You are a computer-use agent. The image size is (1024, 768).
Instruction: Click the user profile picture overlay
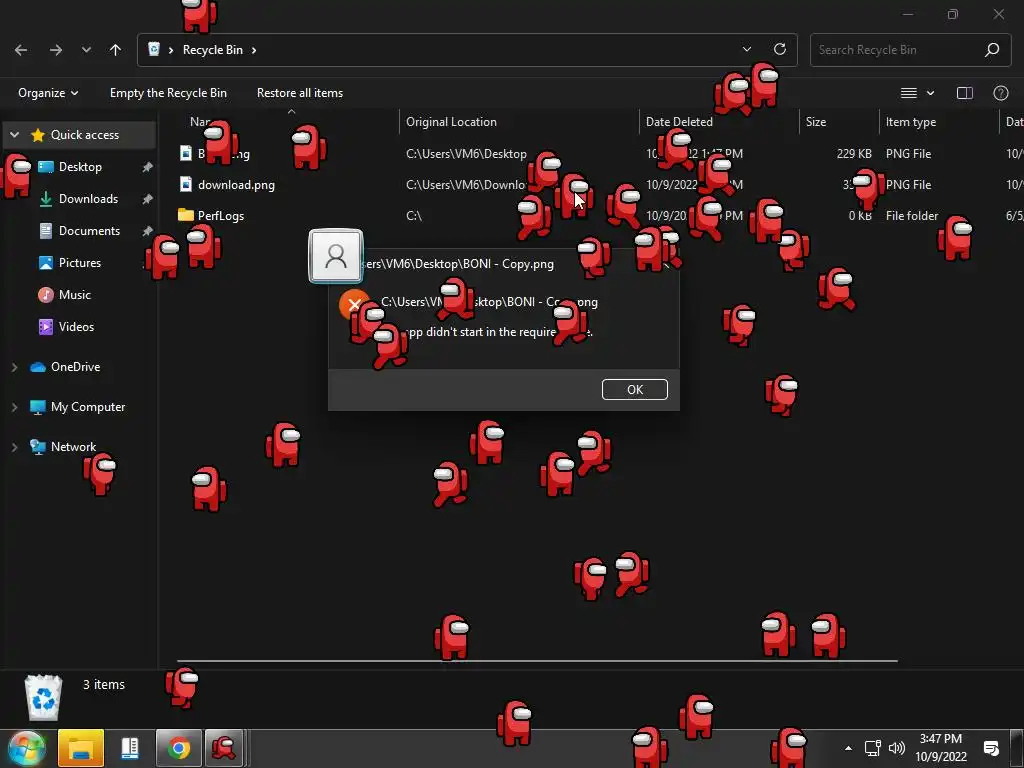point(336,256)
